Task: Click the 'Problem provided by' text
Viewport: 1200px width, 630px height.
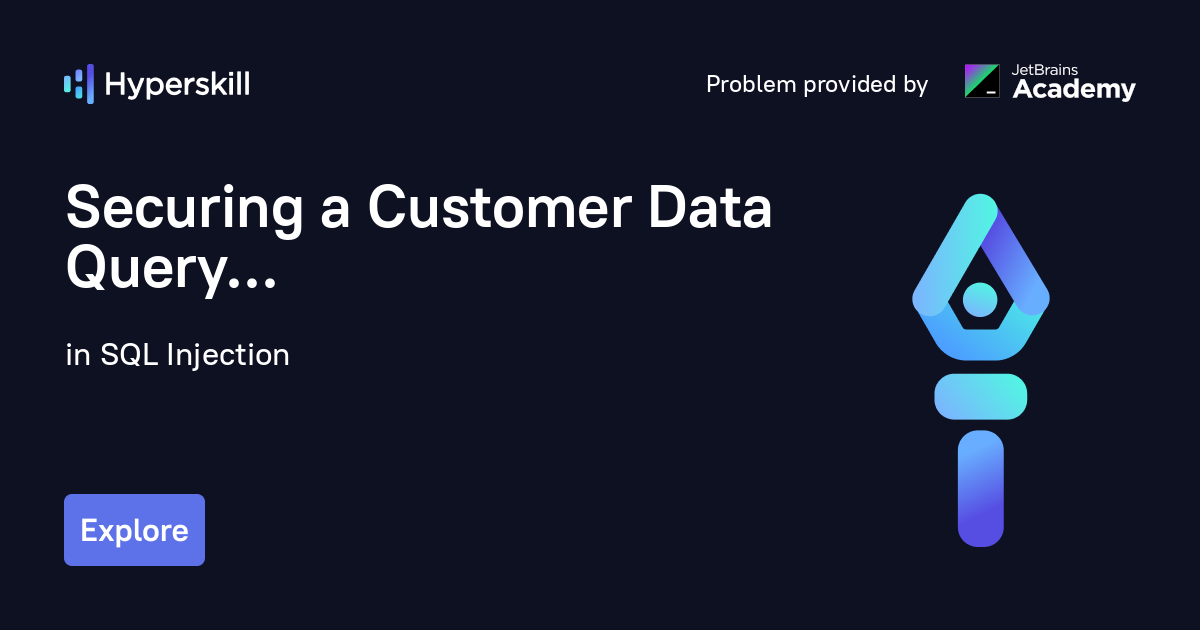Action: pyautogui.click(x=816, y=85)
